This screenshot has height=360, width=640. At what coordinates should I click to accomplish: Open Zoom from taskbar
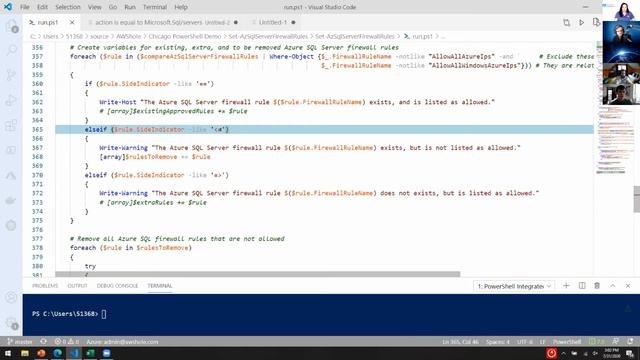pyautogui.click(x=107, y=353)
